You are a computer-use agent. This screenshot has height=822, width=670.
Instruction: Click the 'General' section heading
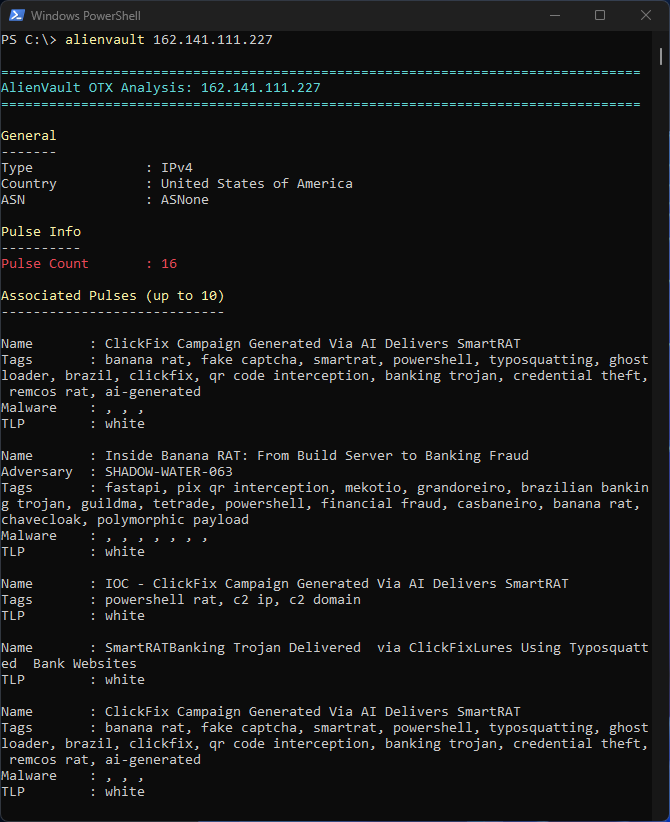28,136
